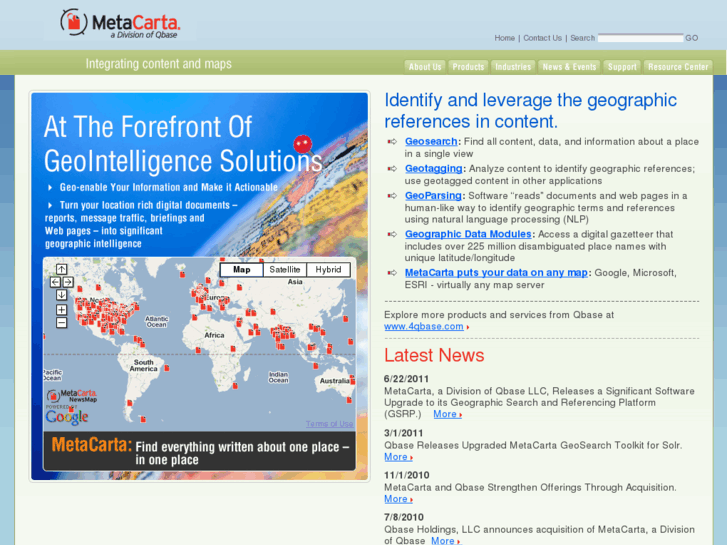Submit search with the GO button
The height and width of the screenshot is (545, 727).
(x=692, y=38)
